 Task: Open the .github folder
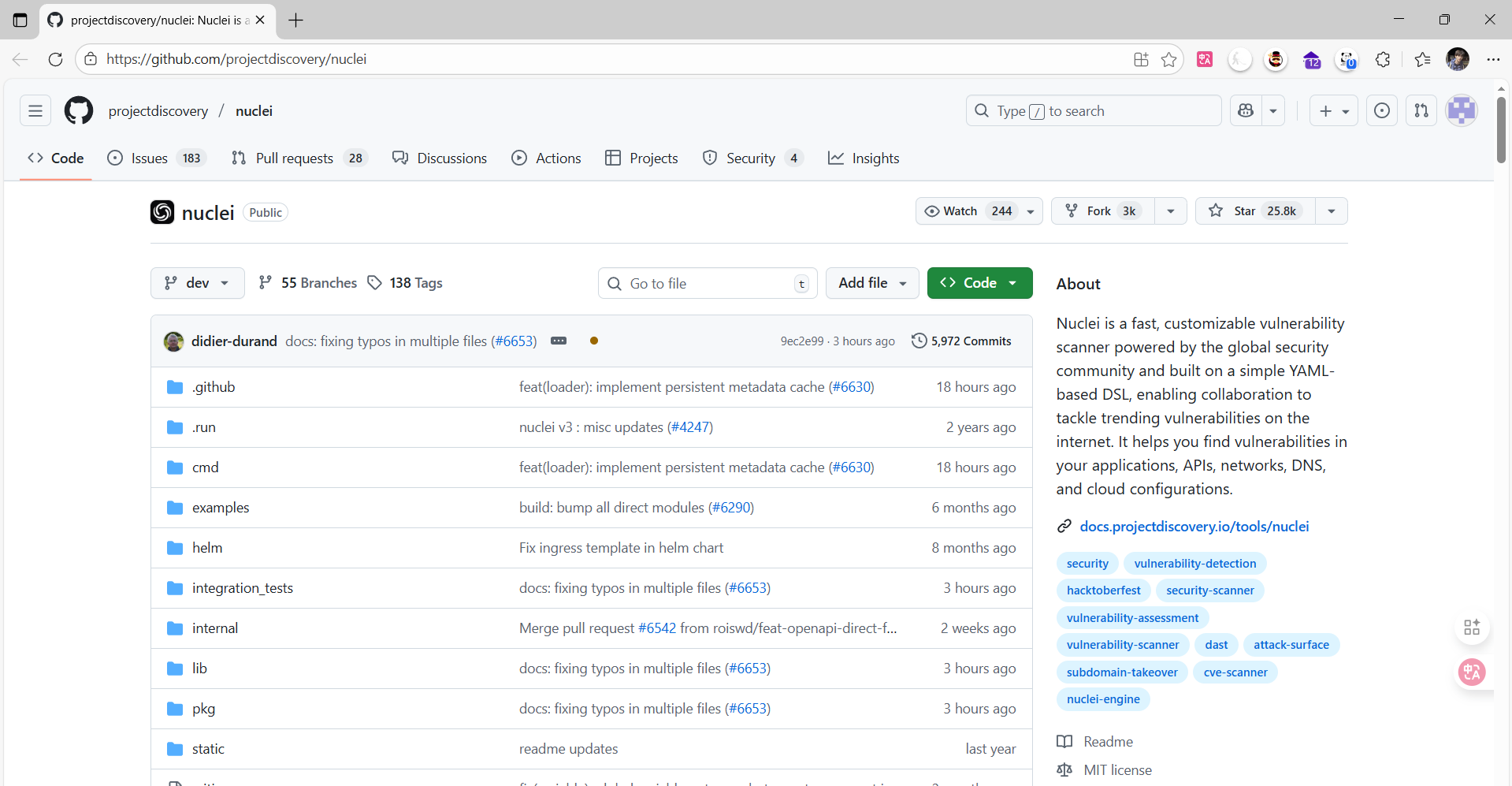pyautogui.click(x=214, y=387)
